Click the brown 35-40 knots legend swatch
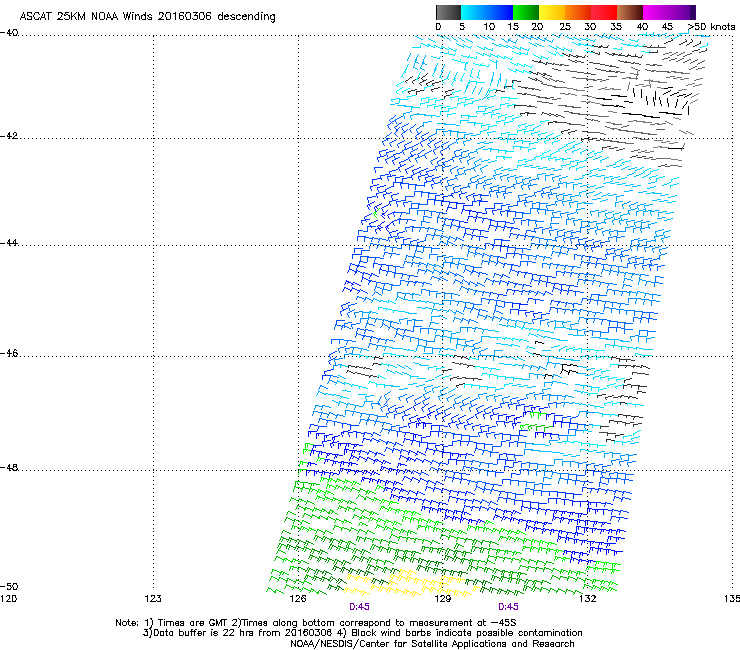The height and width of the screenshot is (650, 740). point(630,12)
